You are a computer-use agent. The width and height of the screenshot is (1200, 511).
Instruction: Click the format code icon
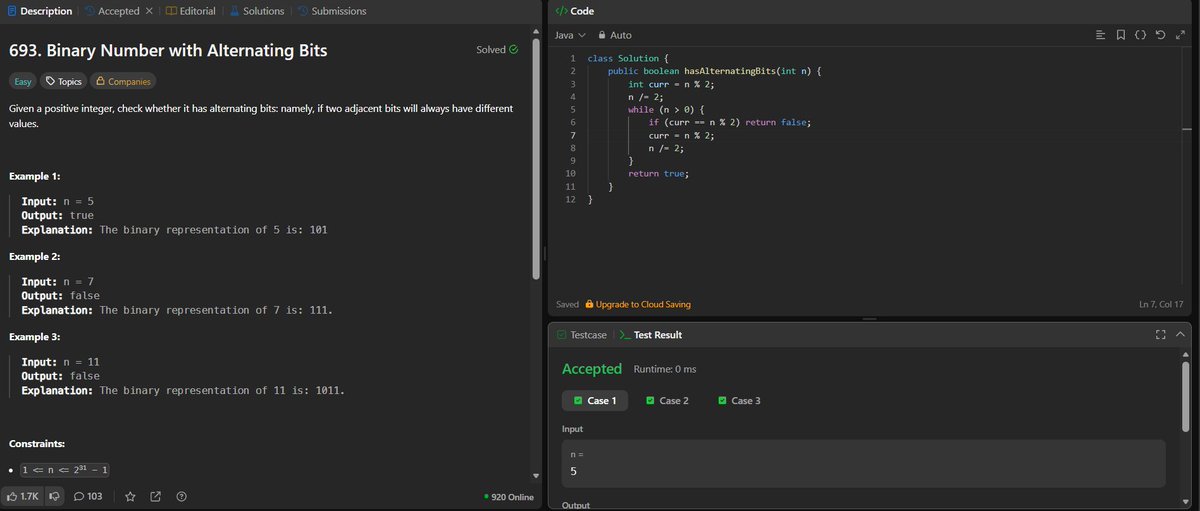(1101, 35)
